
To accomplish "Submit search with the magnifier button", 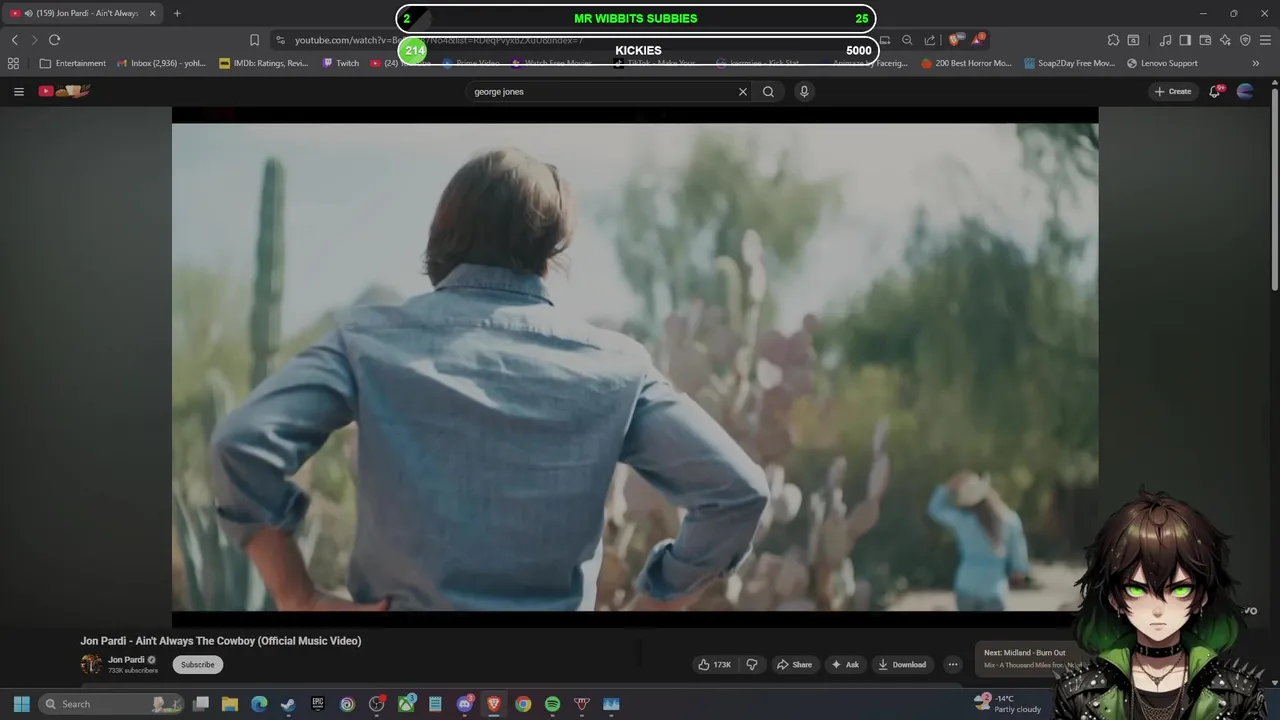I will (768, 91).
